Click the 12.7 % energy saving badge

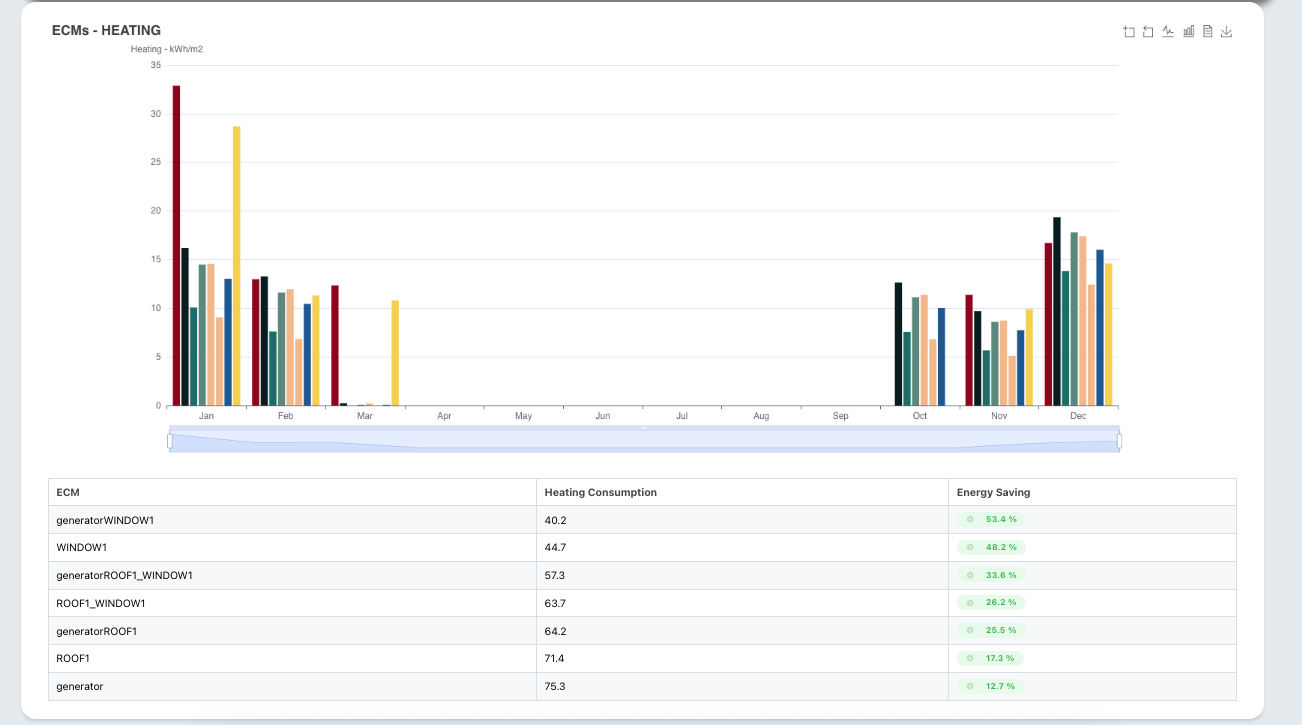pyautogui.click(x=993, y=687)
